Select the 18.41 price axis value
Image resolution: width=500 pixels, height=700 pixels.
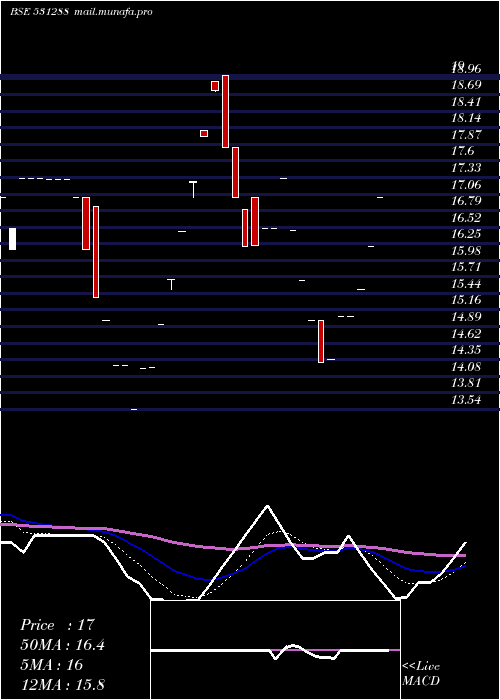pos(467,102)
